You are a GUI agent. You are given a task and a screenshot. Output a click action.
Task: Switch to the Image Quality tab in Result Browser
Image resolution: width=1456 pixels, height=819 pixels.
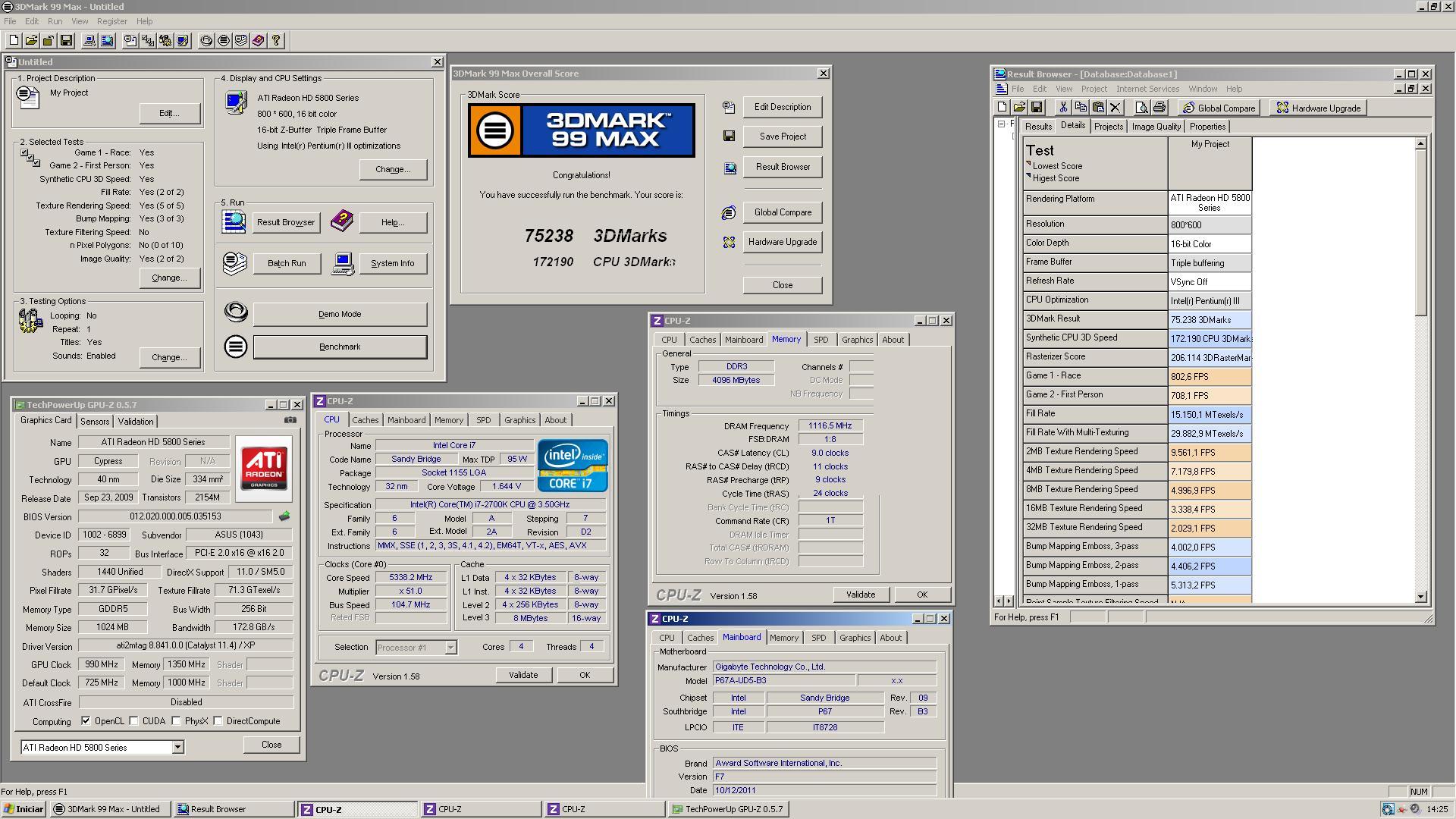point(1156,127)
